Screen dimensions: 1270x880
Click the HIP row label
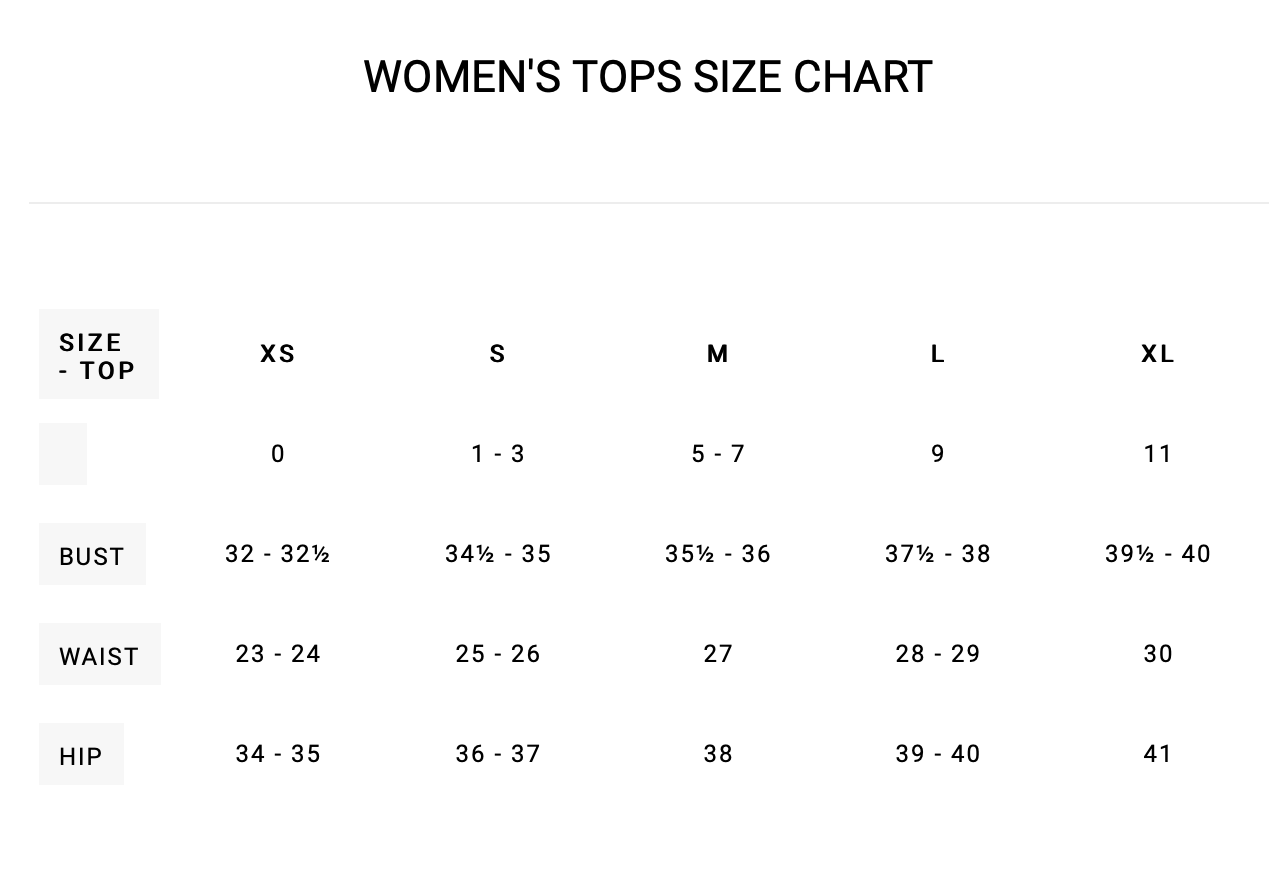click(81, 756)
